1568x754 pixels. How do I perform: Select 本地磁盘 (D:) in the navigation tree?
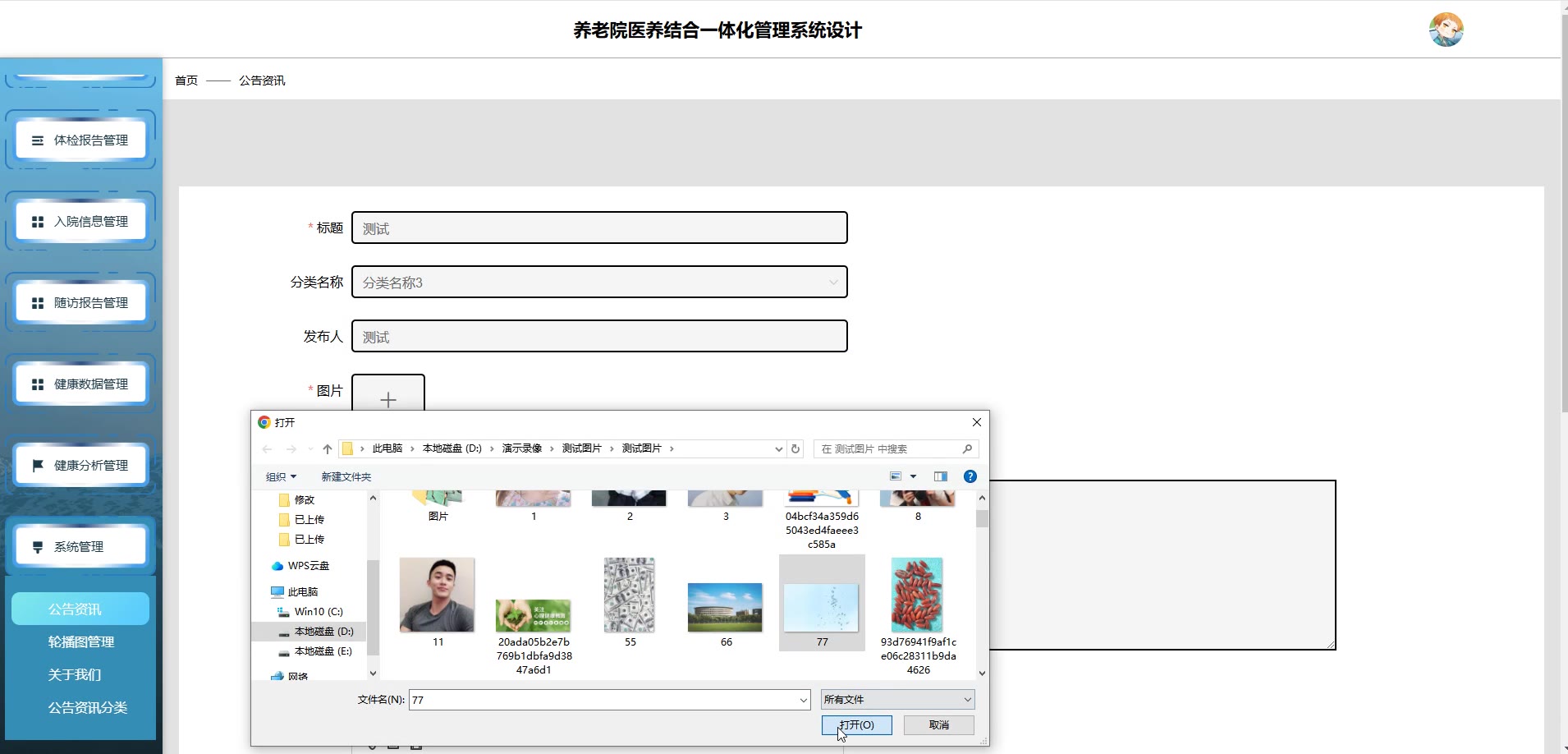point(323,631)
